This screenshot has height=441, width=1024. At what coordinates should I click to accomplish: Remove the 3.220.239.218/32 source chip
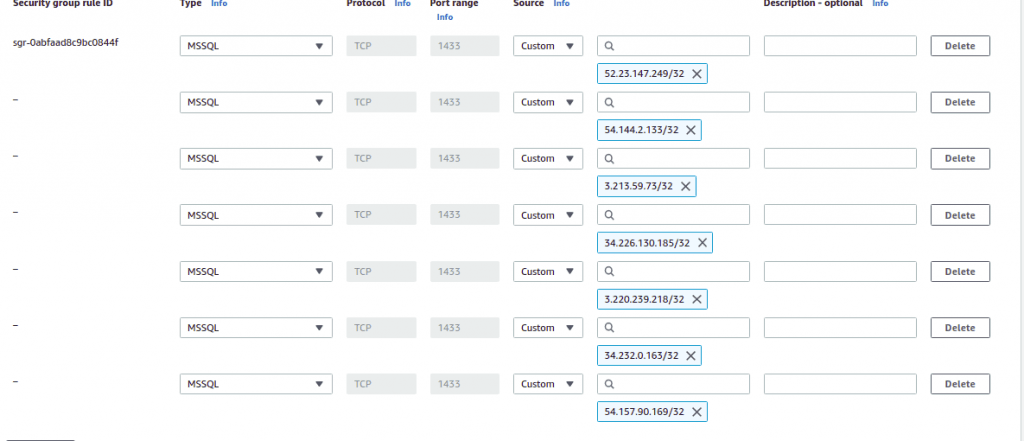pyautogui.click(x=696, y=299)
